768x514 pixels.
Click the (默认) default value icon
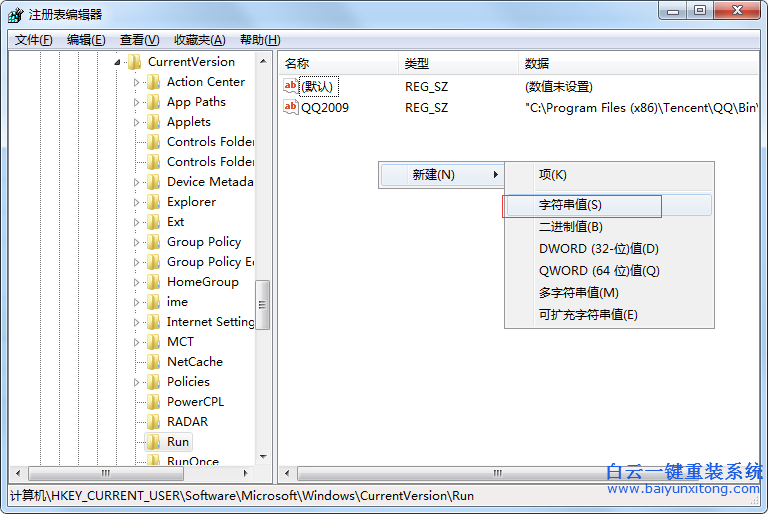point(291,87)
